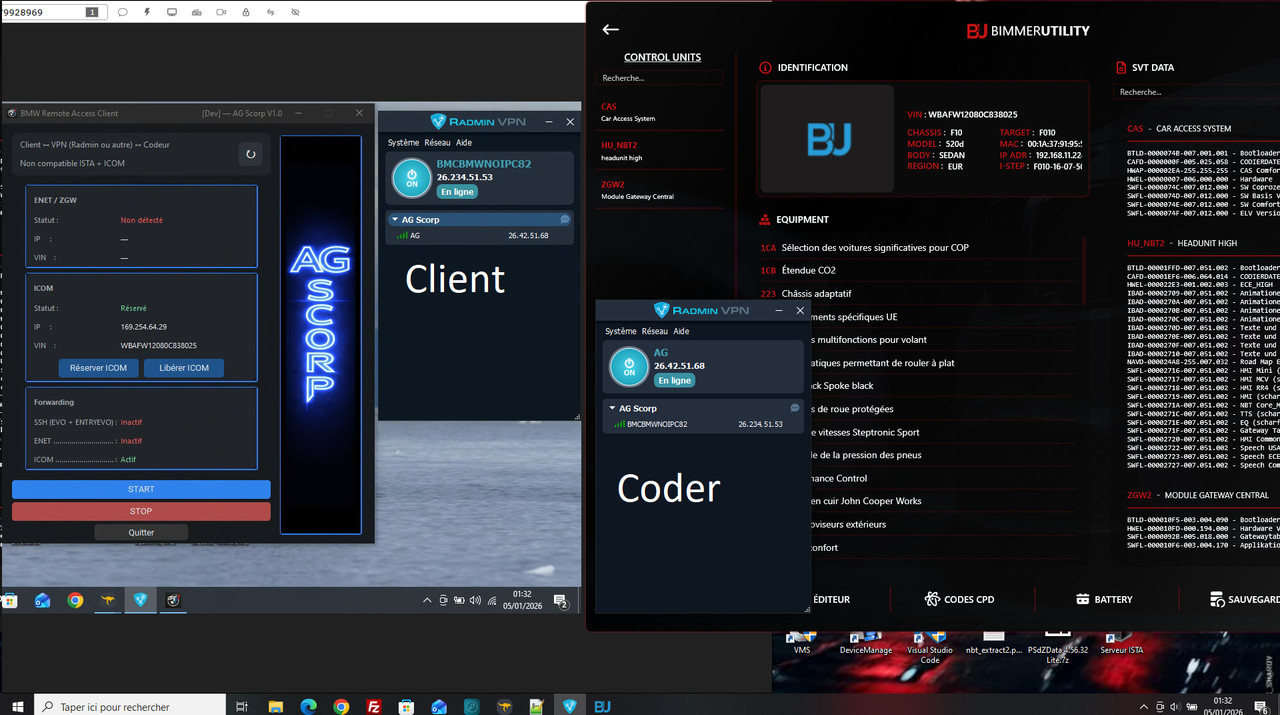Screen dimensions: 1280x715
Task: Click the BJ logo thumbnail in the Identification panel
Action: [828, 139]
